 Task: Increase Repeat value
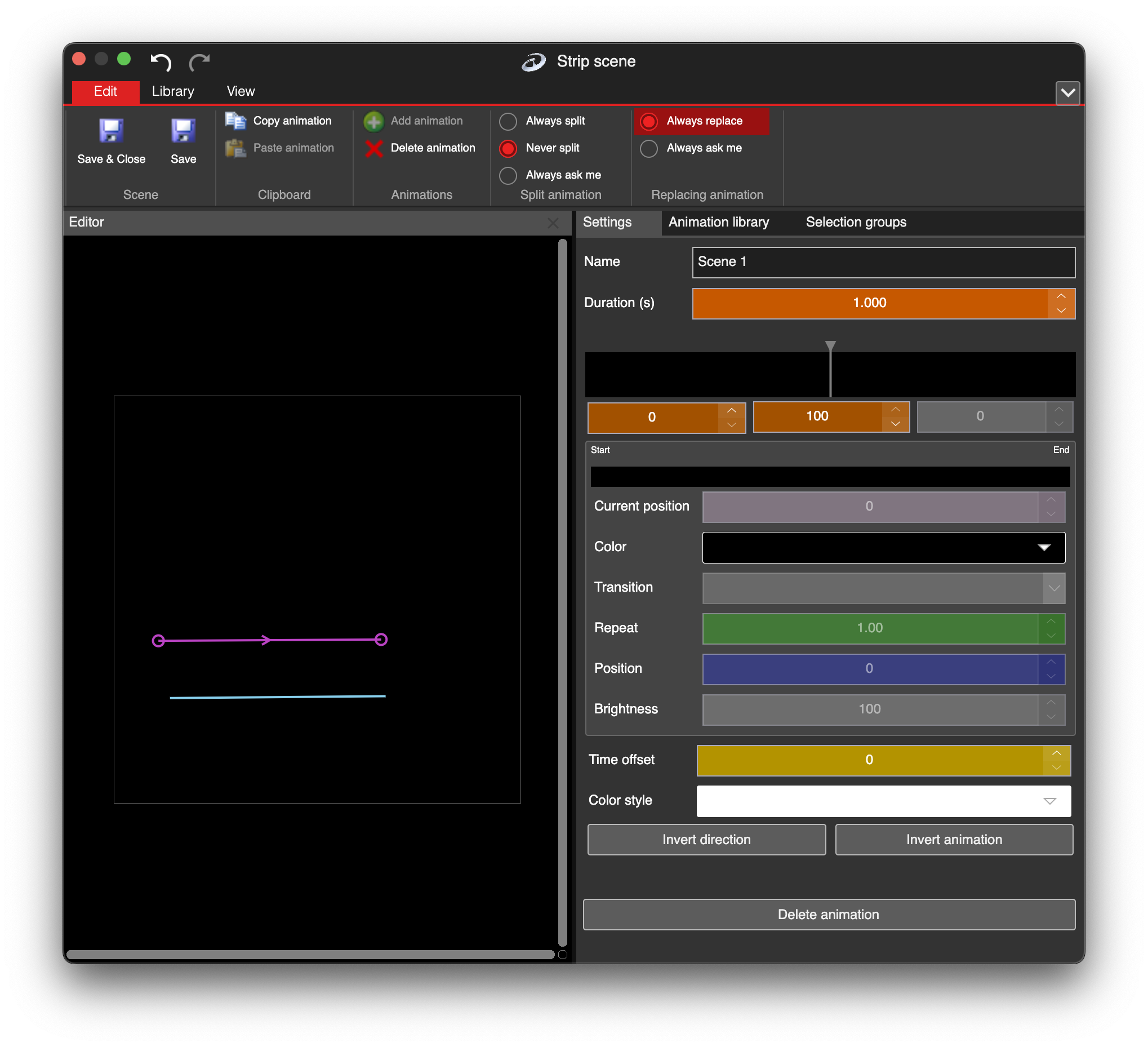[x=1051, y=622]
